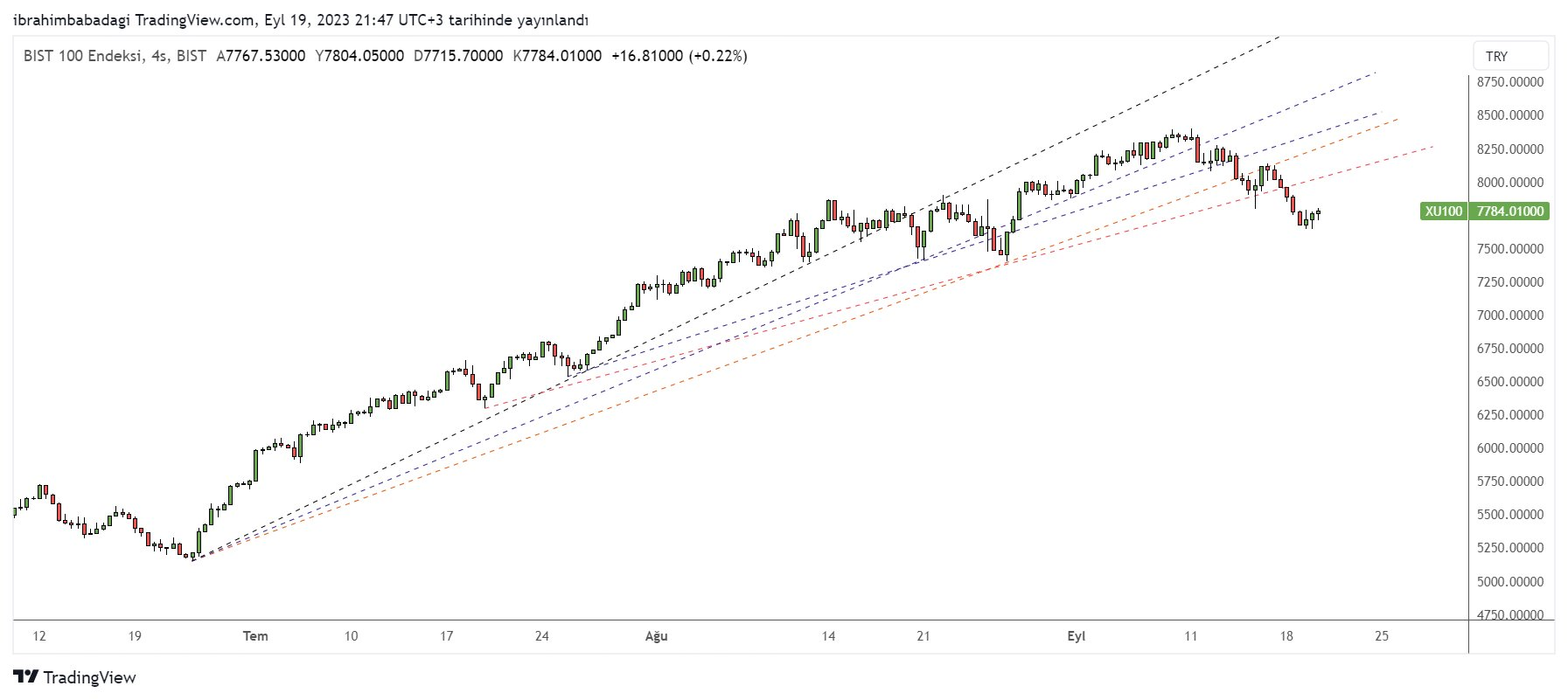Click date 25 on the time axis
Image resolution: width=1568 pixels, height=700 pixels.
pos(1382,636)
